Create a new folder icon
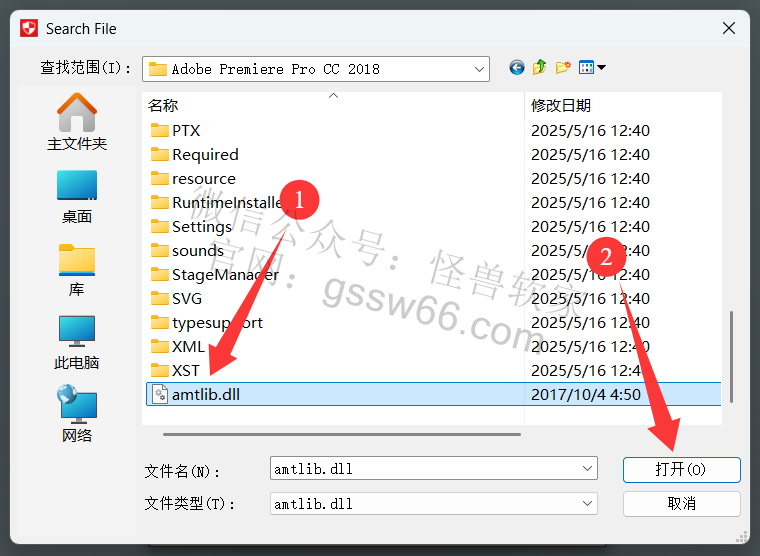This screenshot has width=760, height=556. (x=563, y=67)
